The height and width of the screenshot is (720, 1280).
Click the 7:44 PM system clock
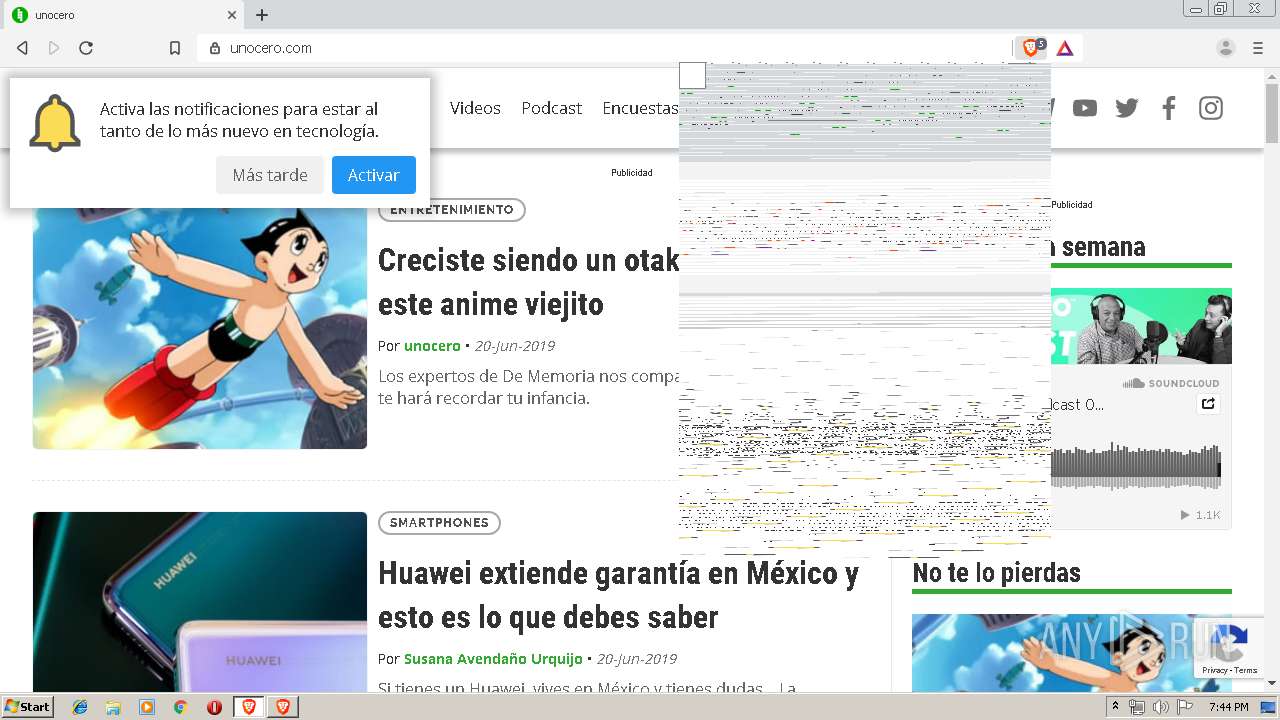1228,707
